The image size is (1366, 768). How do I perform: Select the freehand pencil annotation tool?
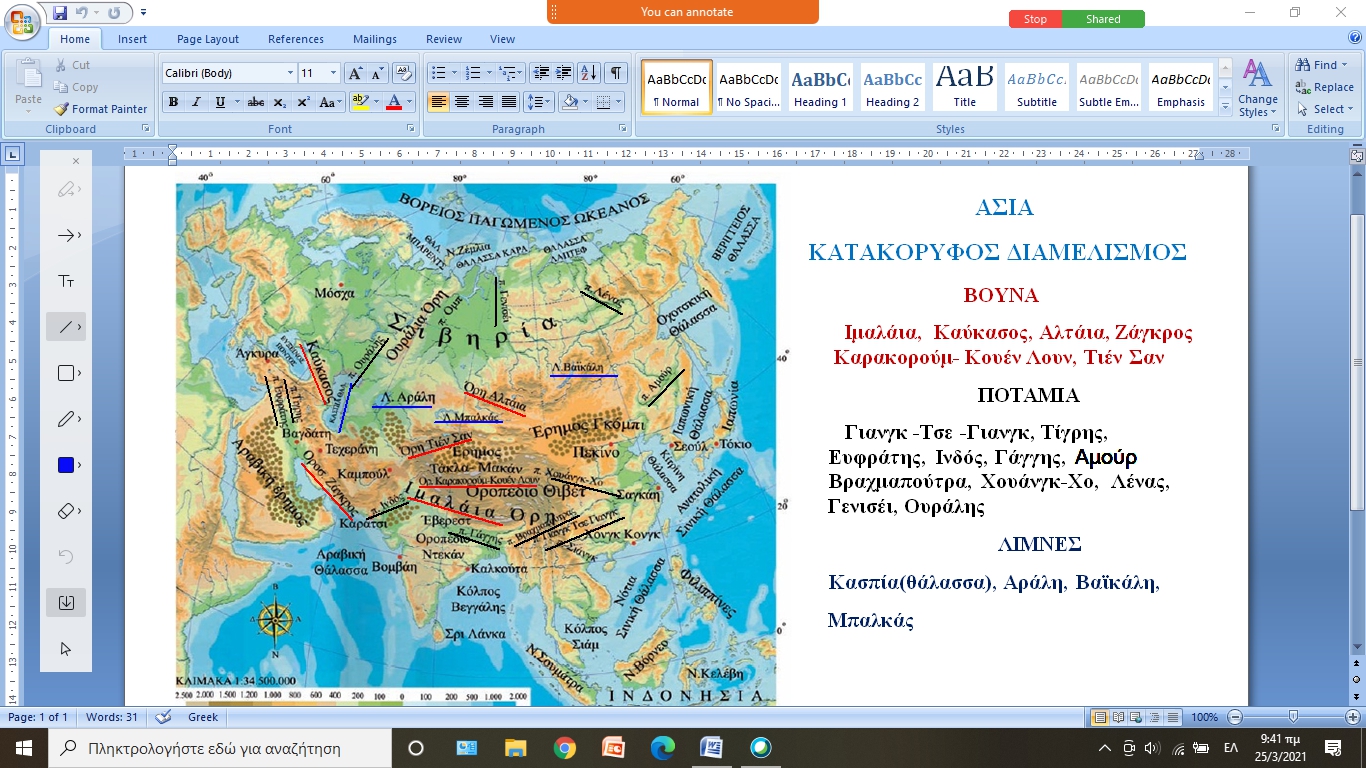(66, 419)
